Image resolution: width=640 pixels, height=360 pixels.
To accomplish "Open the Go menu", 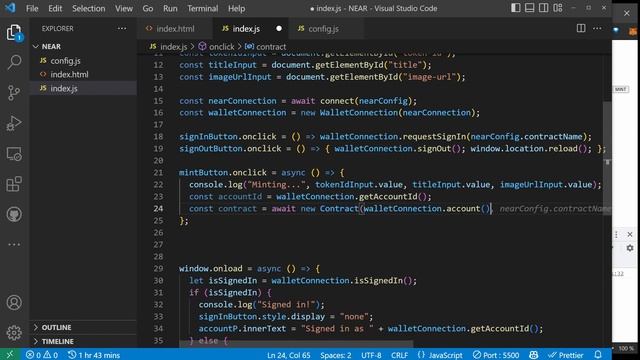I will [x=148, y=8].
